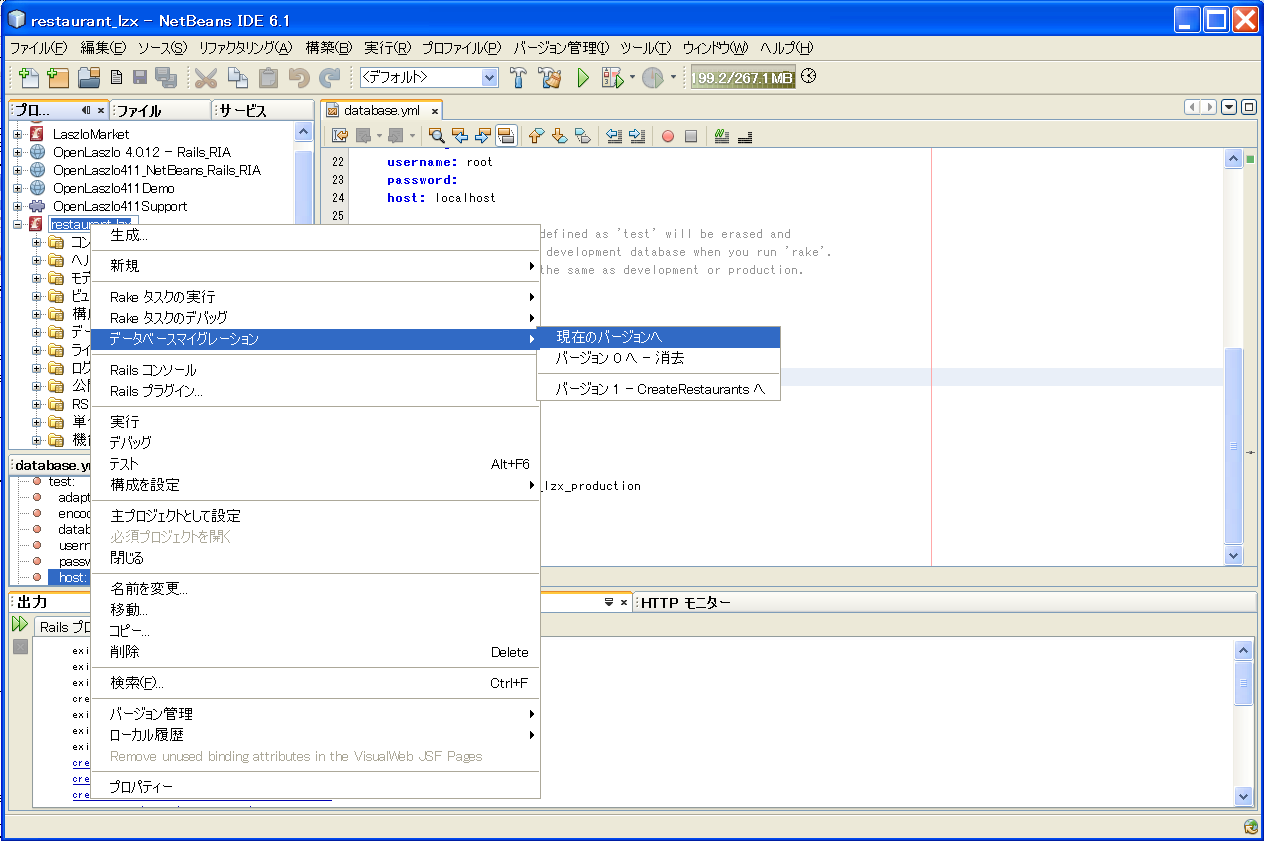Collapse the restaurant_lzx project node

(x=17, y=224)
